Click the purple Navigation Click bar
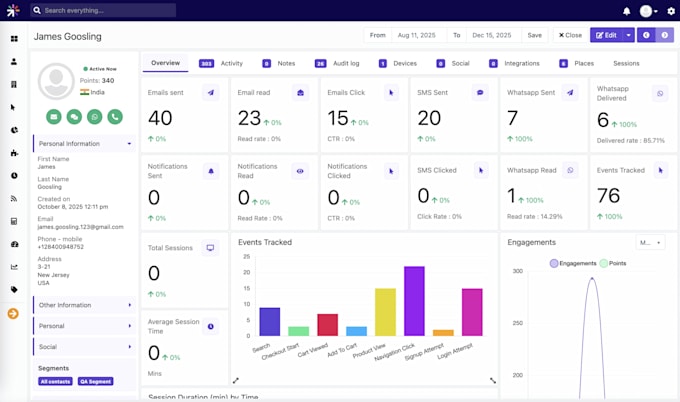680x402 pixels. (414, 301)
